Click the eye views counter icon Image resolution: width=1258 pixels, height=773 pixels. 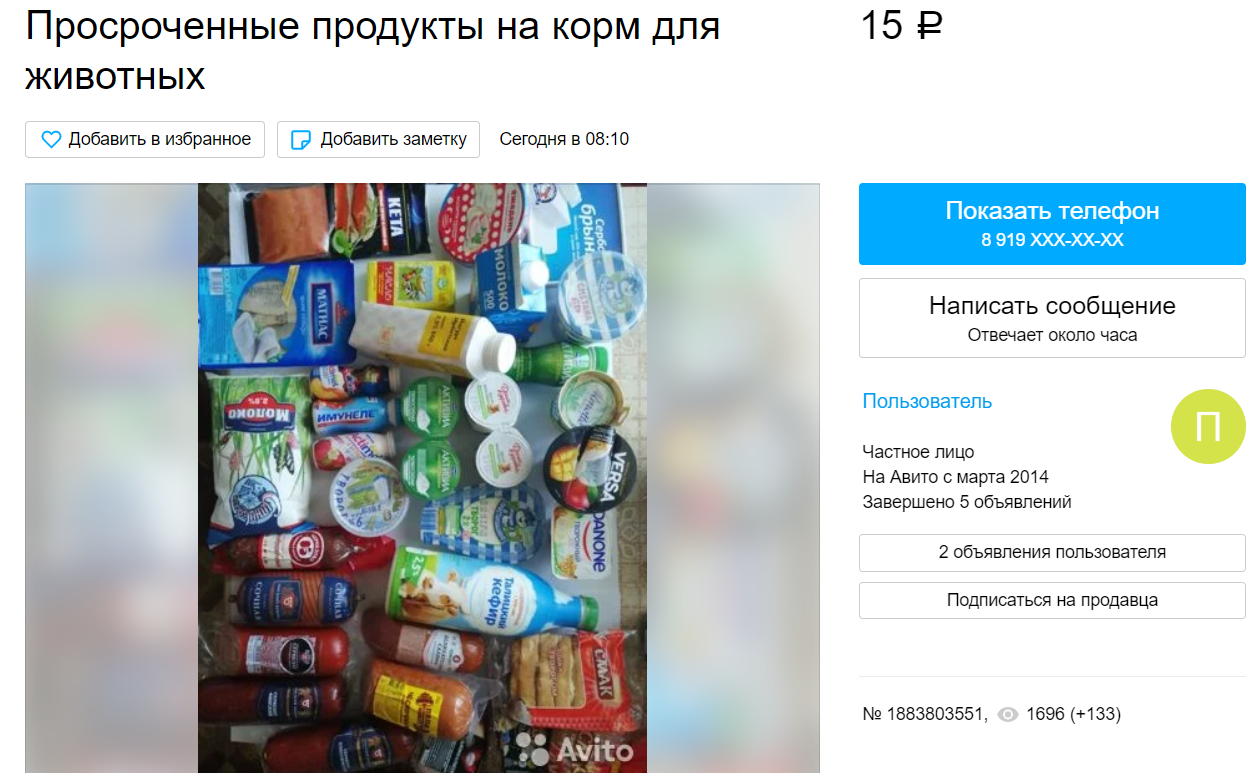1008,715
